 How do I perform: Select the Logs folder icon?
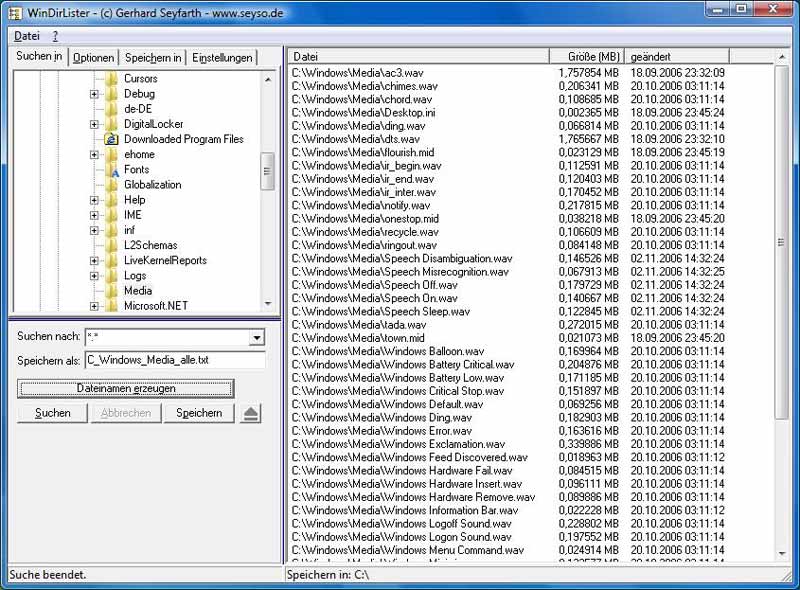click(112, 276)
